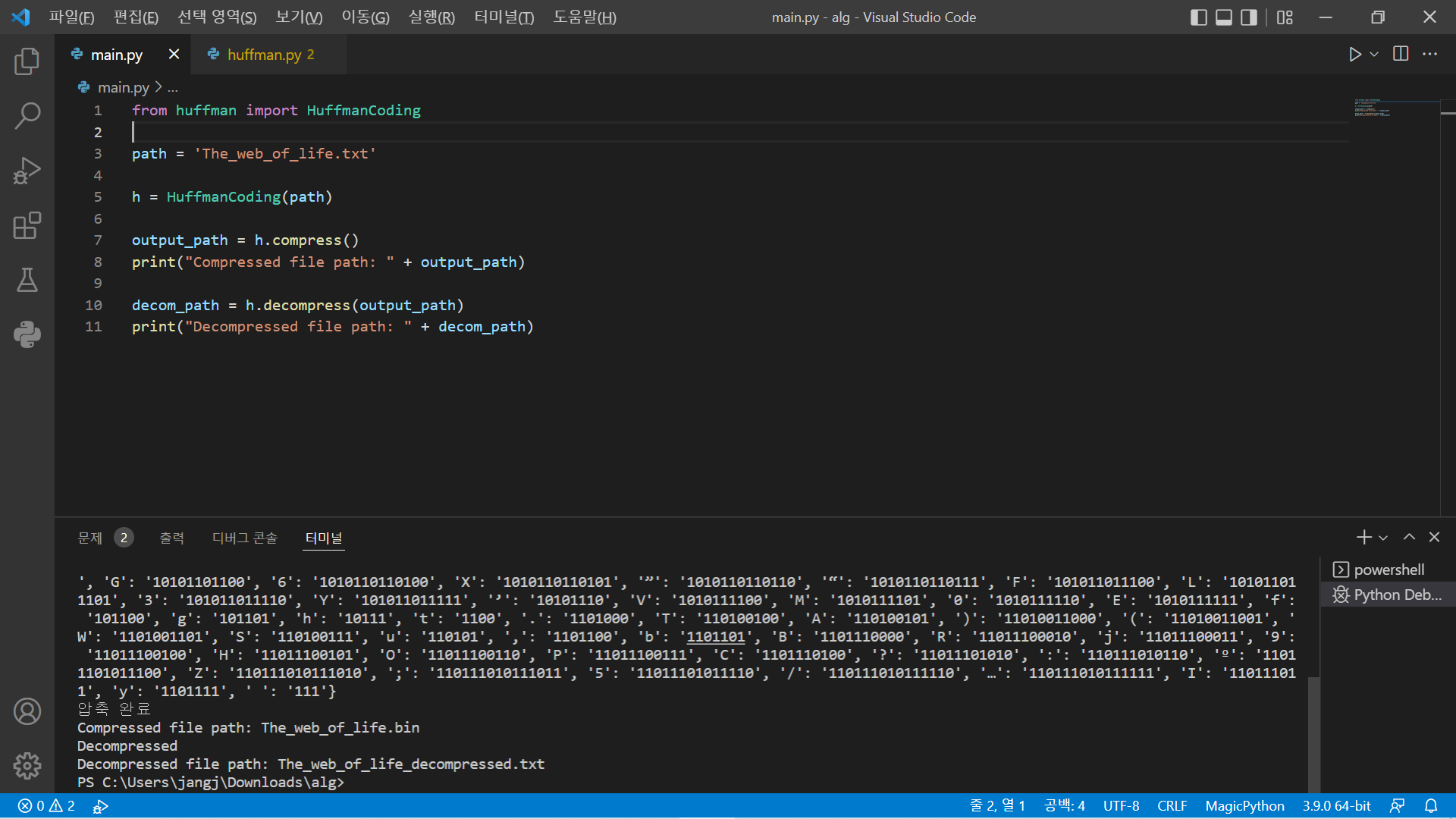Click the errors and warnings indicator
The height and width of the screenshot is (819, 1456).
[45, 805]
